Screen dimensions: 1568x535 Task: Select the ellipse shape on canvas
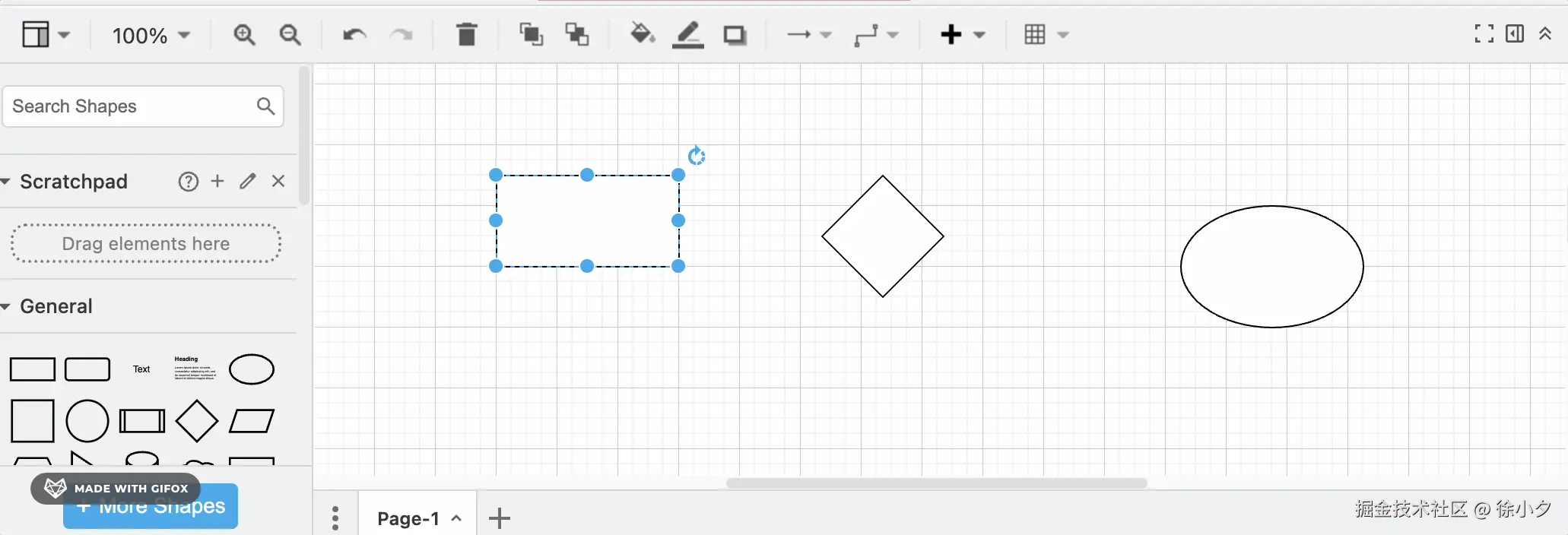pyautogui.click(x=1272, y=267)
